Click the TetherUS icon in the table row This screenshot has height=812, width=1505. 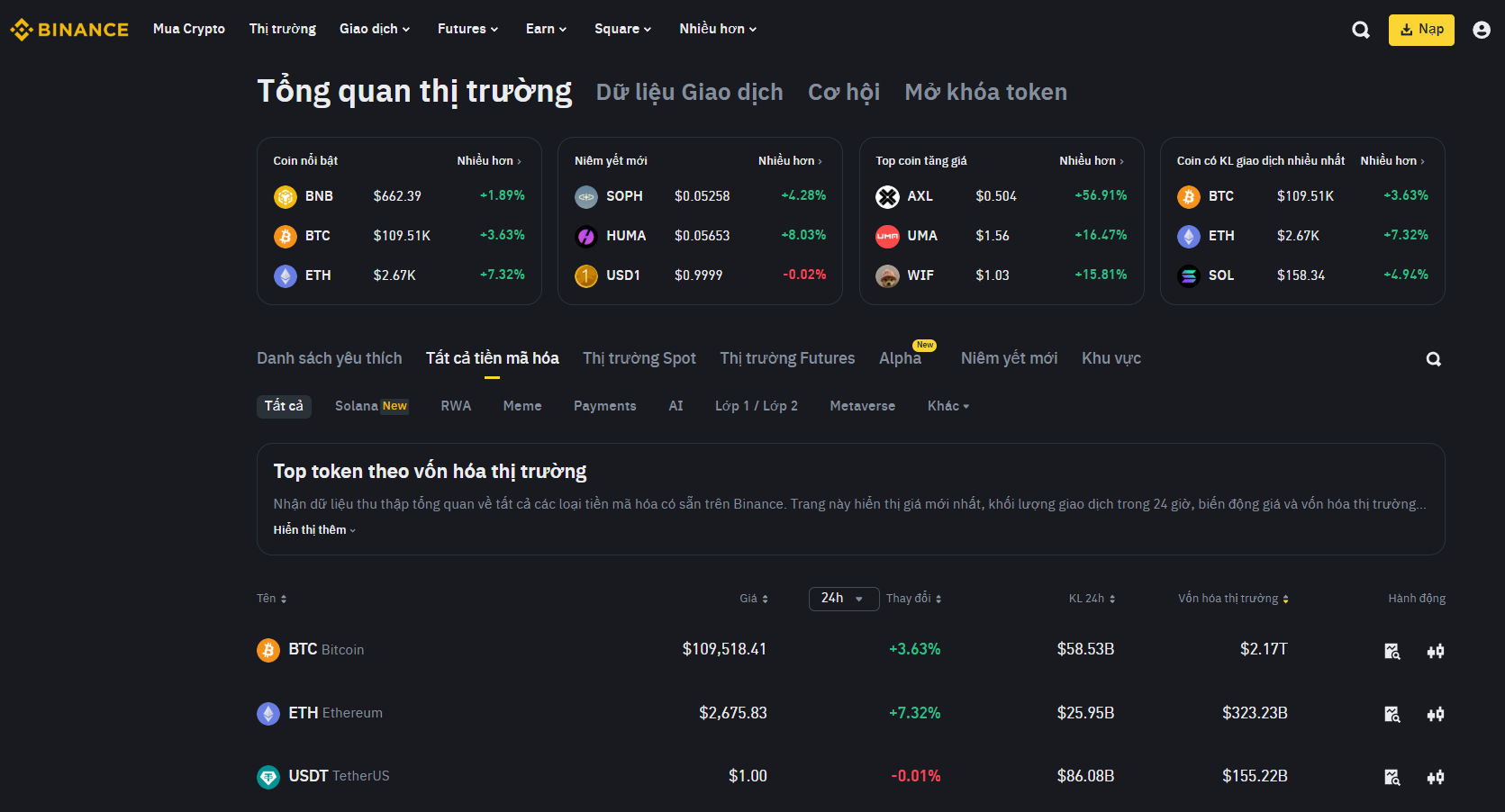(x=268, y=776)
